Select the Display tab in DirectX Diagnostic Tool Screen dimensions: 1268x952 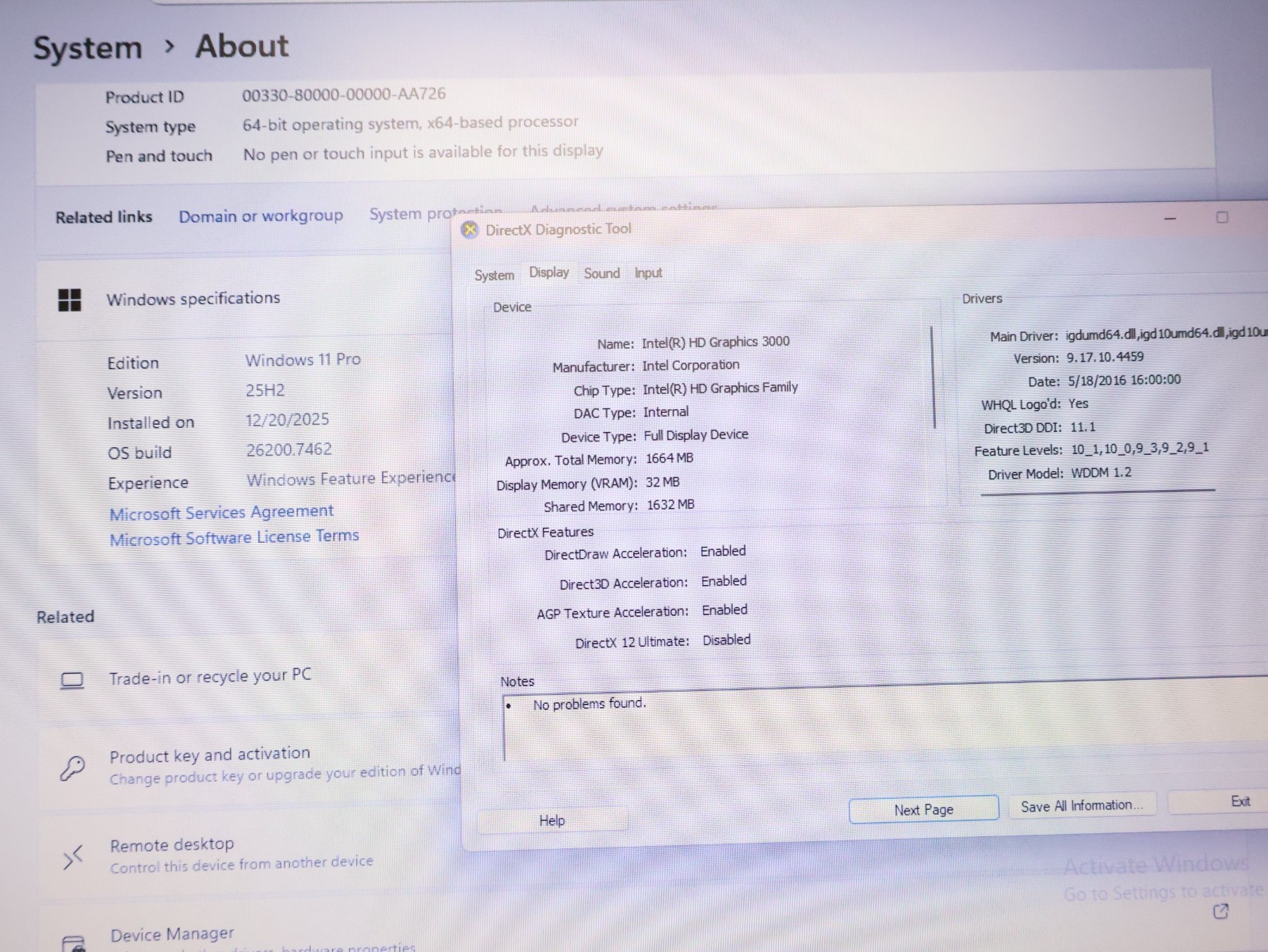[548, 272]
